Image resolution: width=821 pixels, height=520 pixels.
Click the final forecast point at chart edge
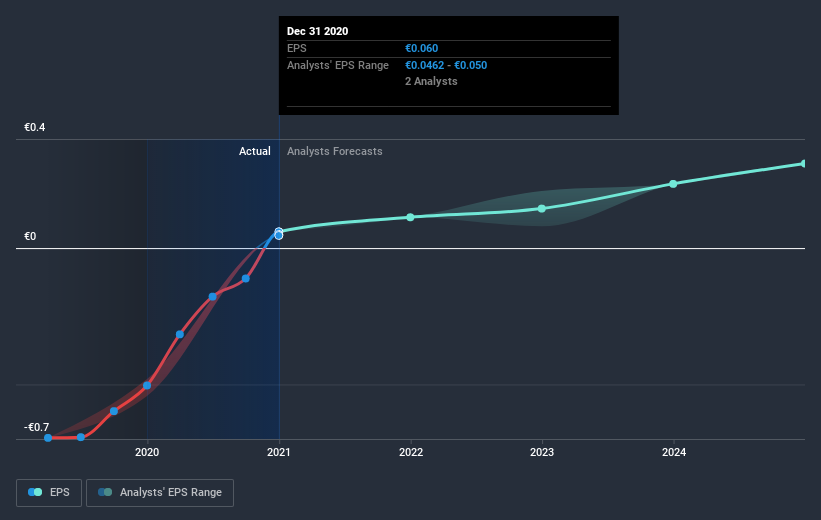click(x=803, y=164)
